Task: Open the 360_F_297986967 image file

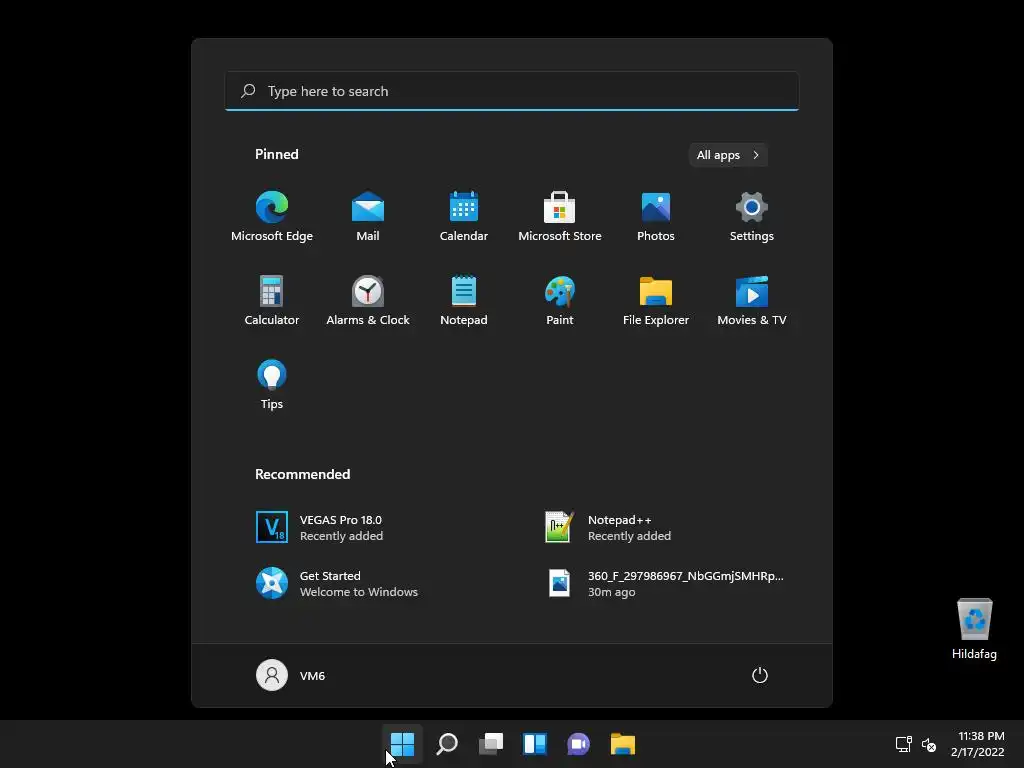Action: 666,583
